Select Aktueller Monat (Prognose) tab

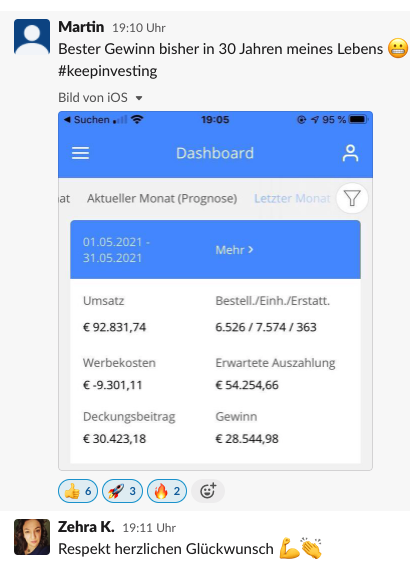(162, 198)
